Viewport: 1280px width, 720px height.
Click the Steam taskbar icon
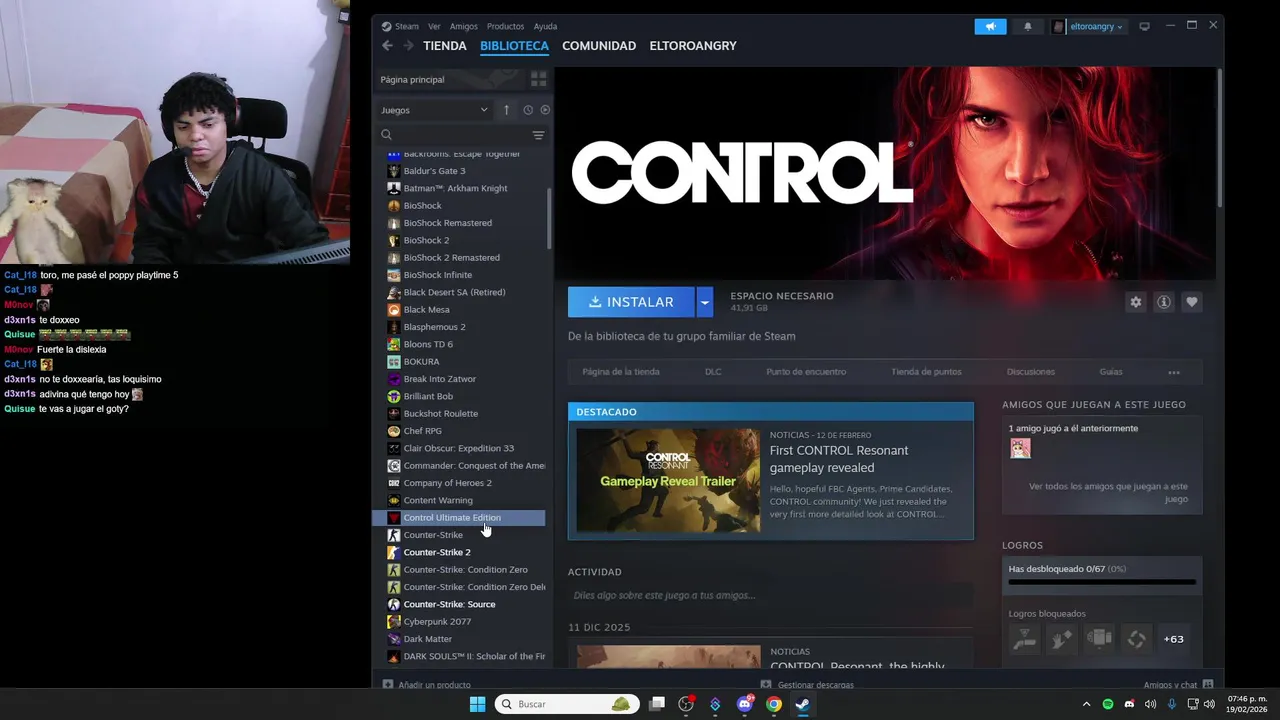[802, 704]
